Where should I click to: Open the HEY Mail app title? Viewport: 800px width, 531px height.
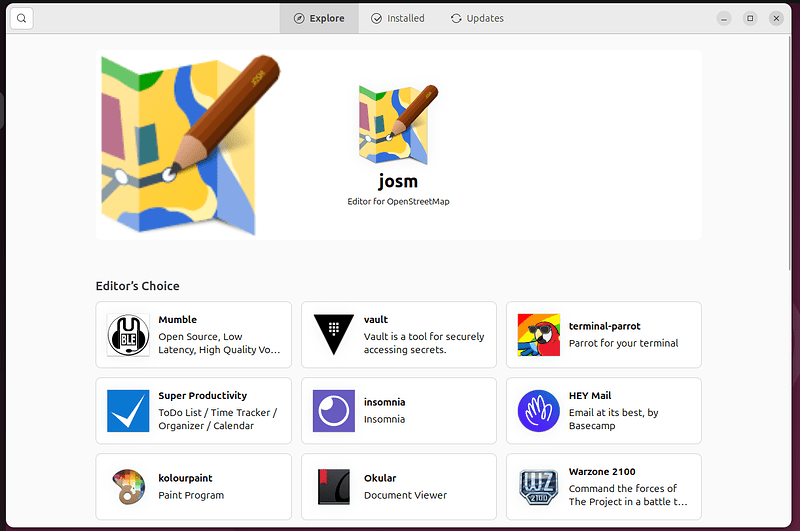tap(590, 395)
